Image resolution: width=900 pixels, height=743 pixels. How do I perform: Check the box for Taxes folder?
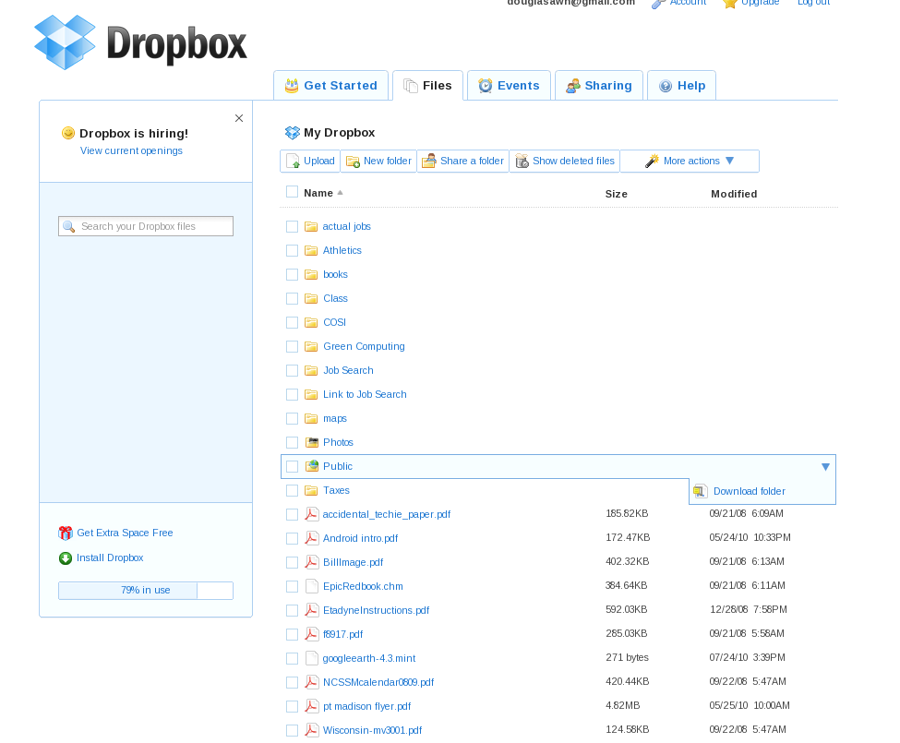292,491
